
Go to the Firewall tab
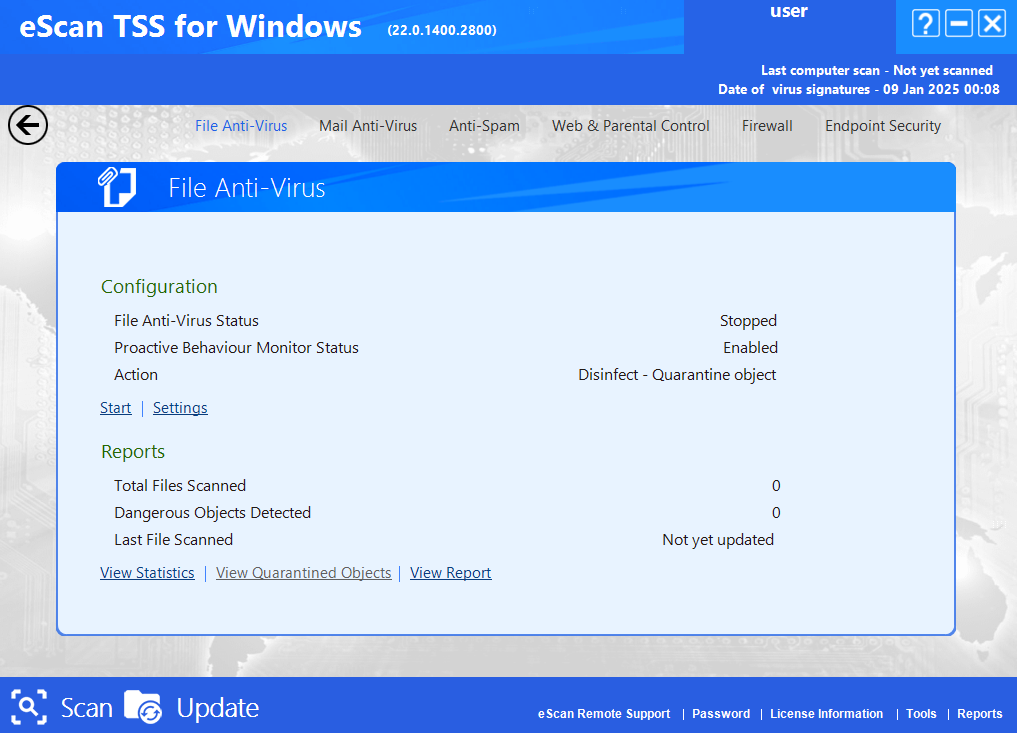click(x=767, y=126)
